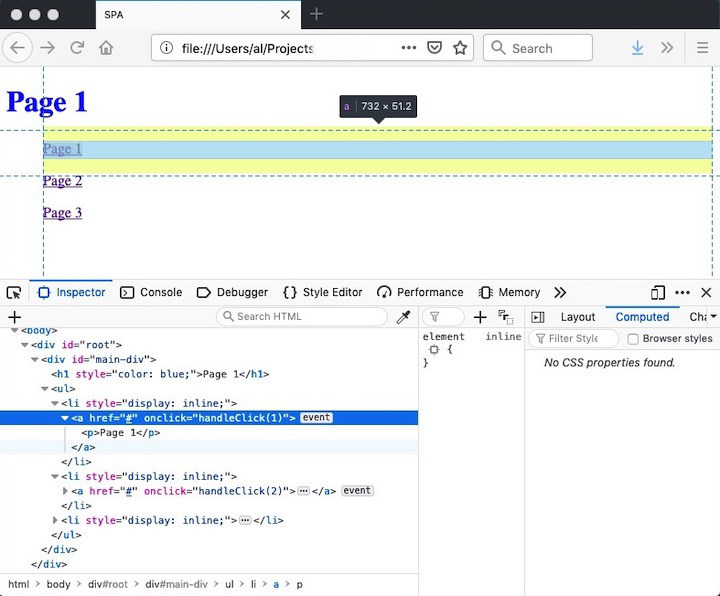The image size is (720, 596).
Task: Activate the element picker tool
Action: (x=14, y=292)
